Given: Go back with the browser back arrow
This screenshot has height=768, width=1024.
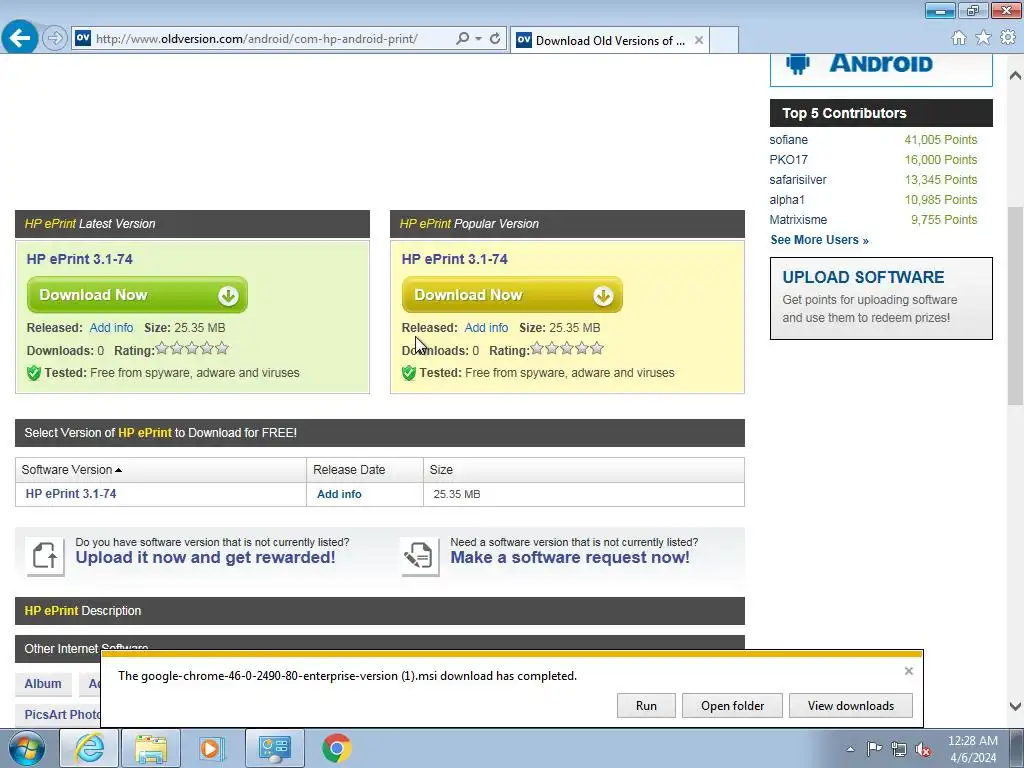Looking at the screenshot, I should pyautogui.click(x=20, y=38).
